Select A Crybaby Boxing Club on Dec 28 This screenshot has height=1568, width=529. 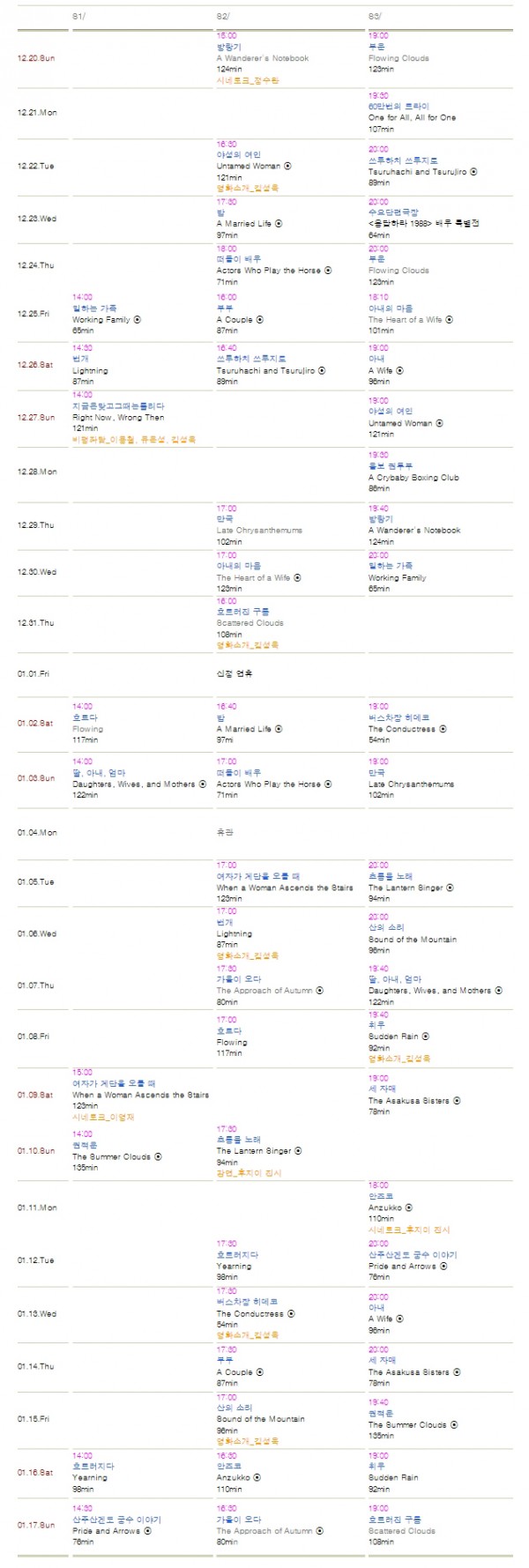point(414,478)
